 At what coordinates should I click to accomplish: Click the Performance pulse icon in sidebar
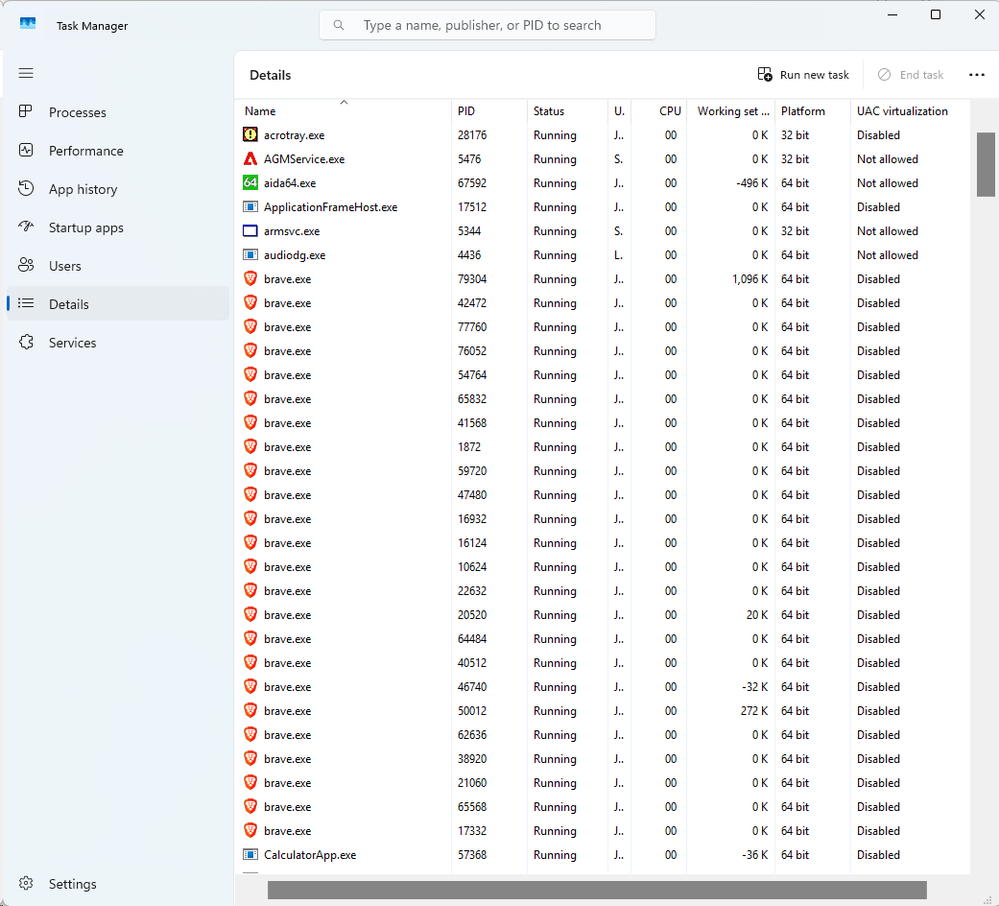25,150
